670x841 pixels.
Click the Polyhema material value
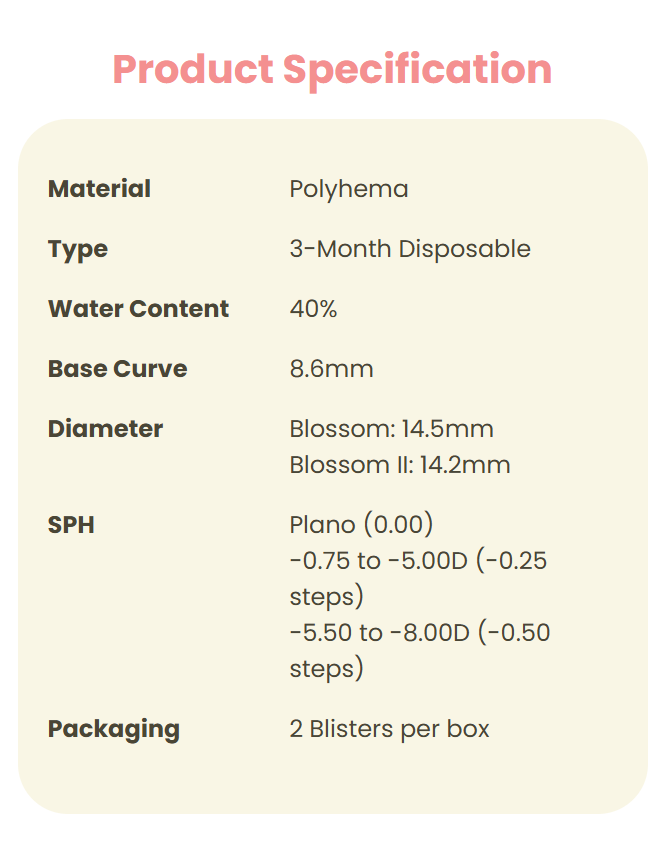[x=348, y=189]
